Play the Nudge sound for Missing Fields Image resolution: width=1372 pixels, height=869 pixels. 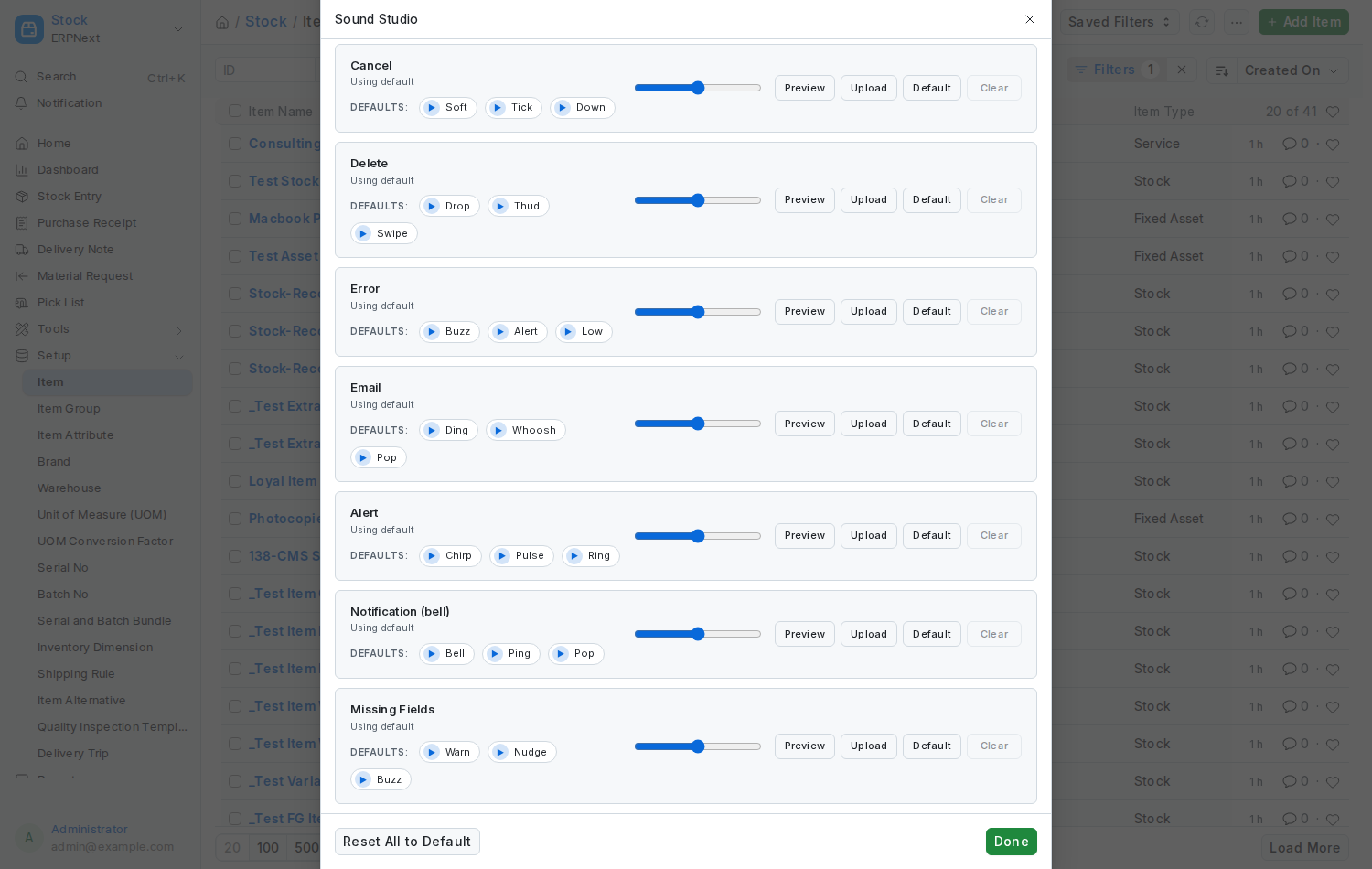pyautogui.click(x=522, y=753)
